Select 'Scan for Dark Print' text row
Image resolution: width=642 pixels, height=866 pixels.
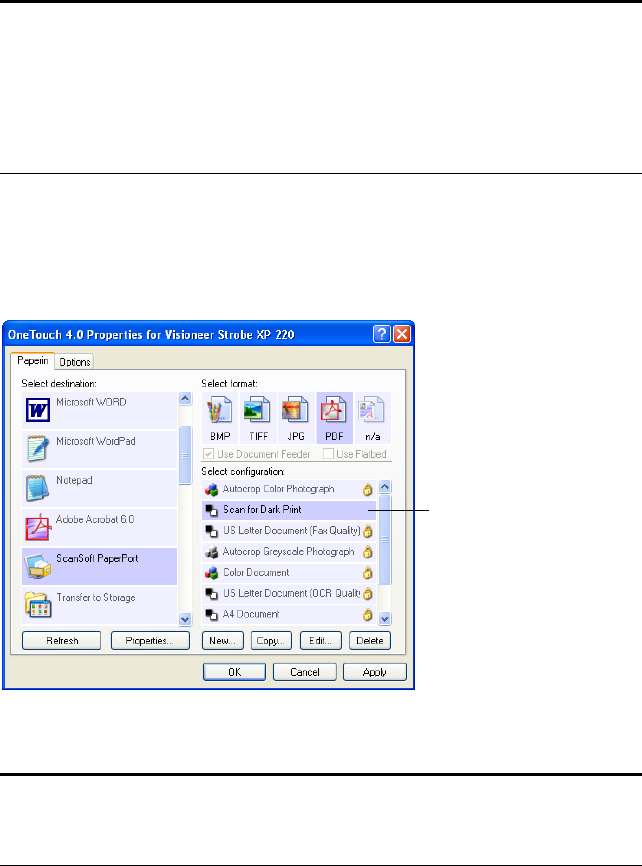(288, 510)
